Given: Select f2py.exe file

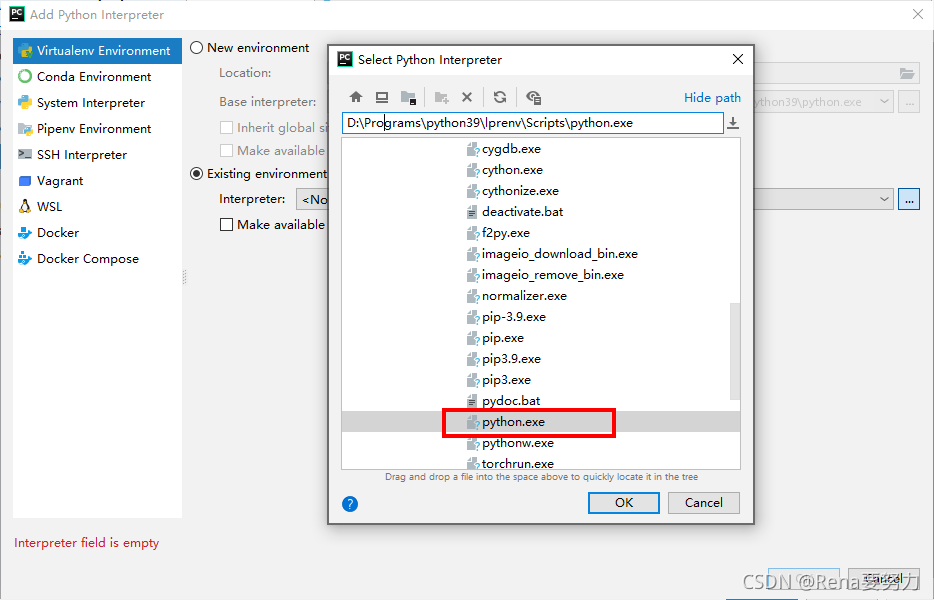Looking at the screenshot, I should 506,233.
